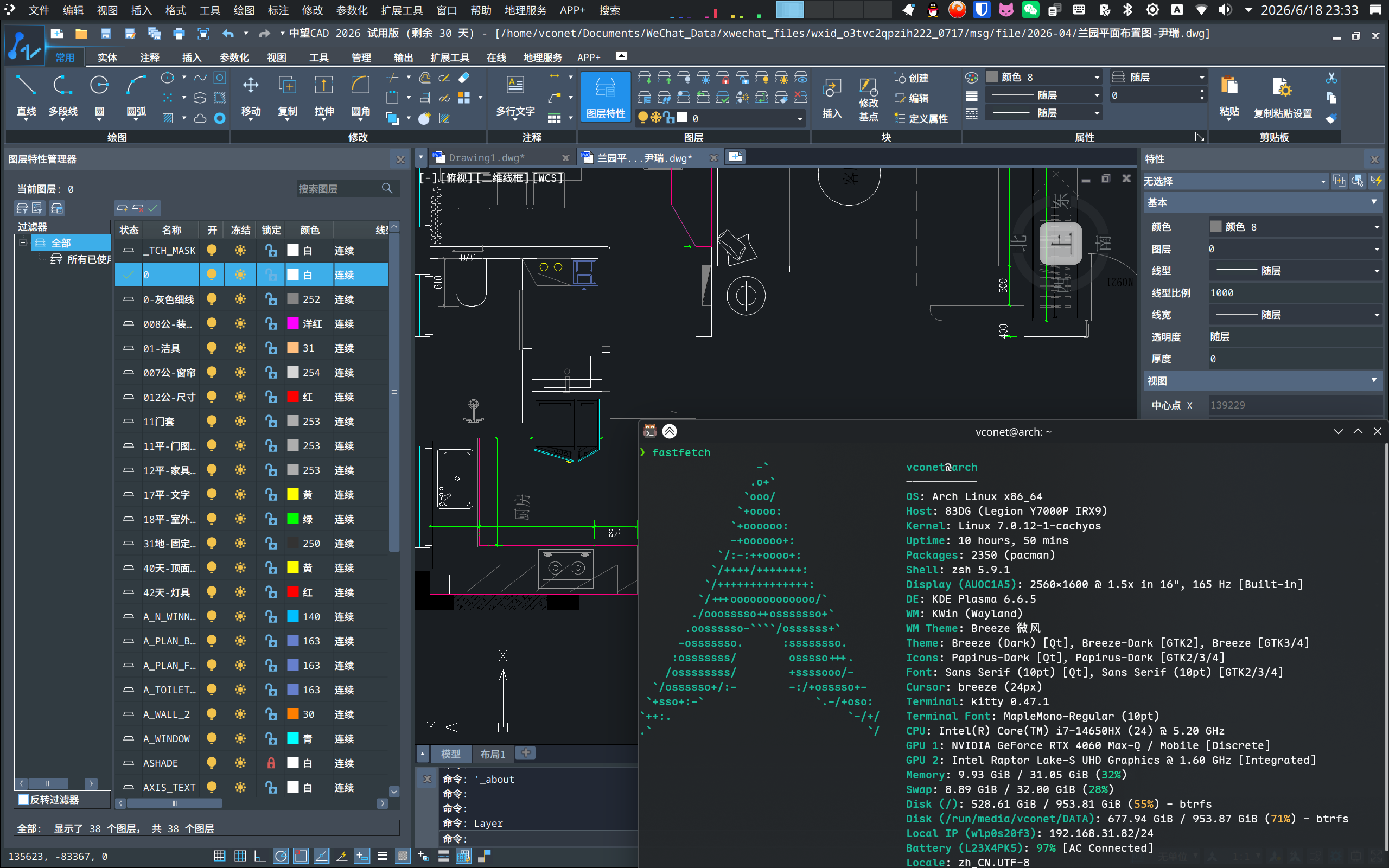Click the Bluetooth icon in system tray

(1128, 10)
